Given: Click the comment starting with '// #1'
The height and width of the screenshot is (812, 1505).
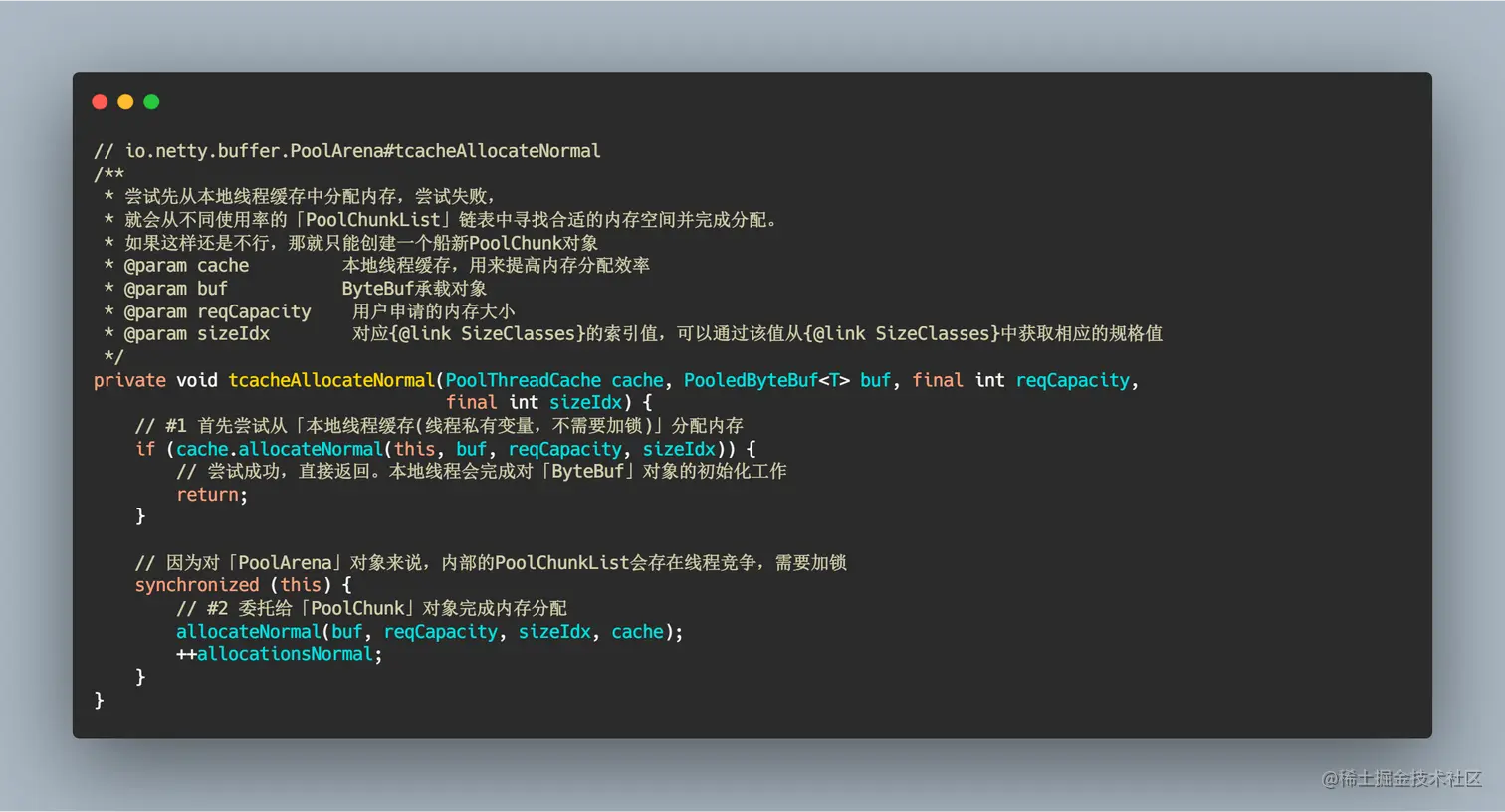Looking at the screenshot, I should [x=439, y=426].
